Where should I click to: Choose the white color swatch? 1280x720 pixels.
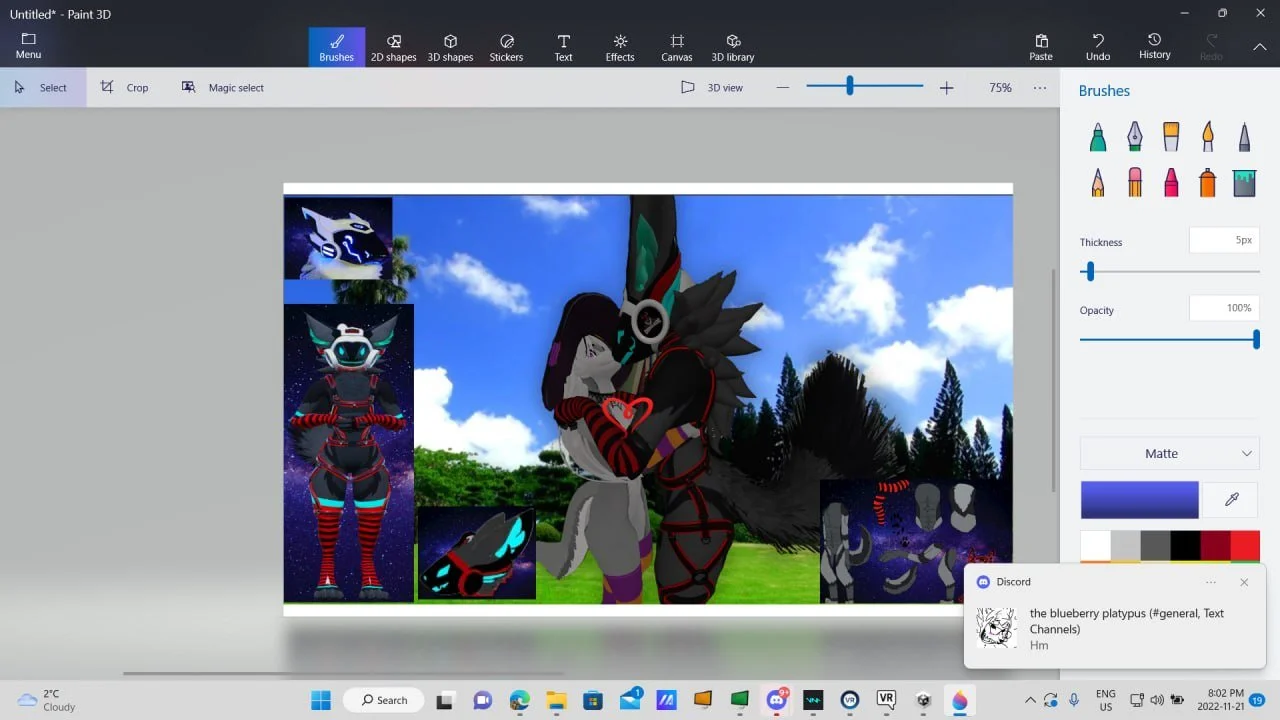pos(1096,546)
